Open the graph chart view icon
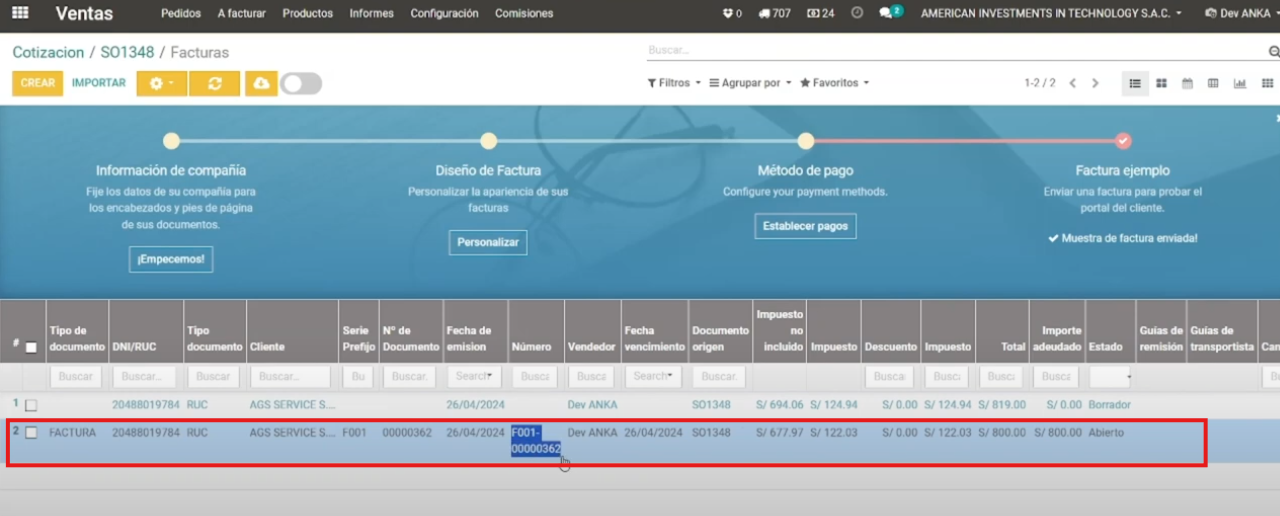Image resolution: width=1280 pixels, height=516 pixels. click(1240, 83)
